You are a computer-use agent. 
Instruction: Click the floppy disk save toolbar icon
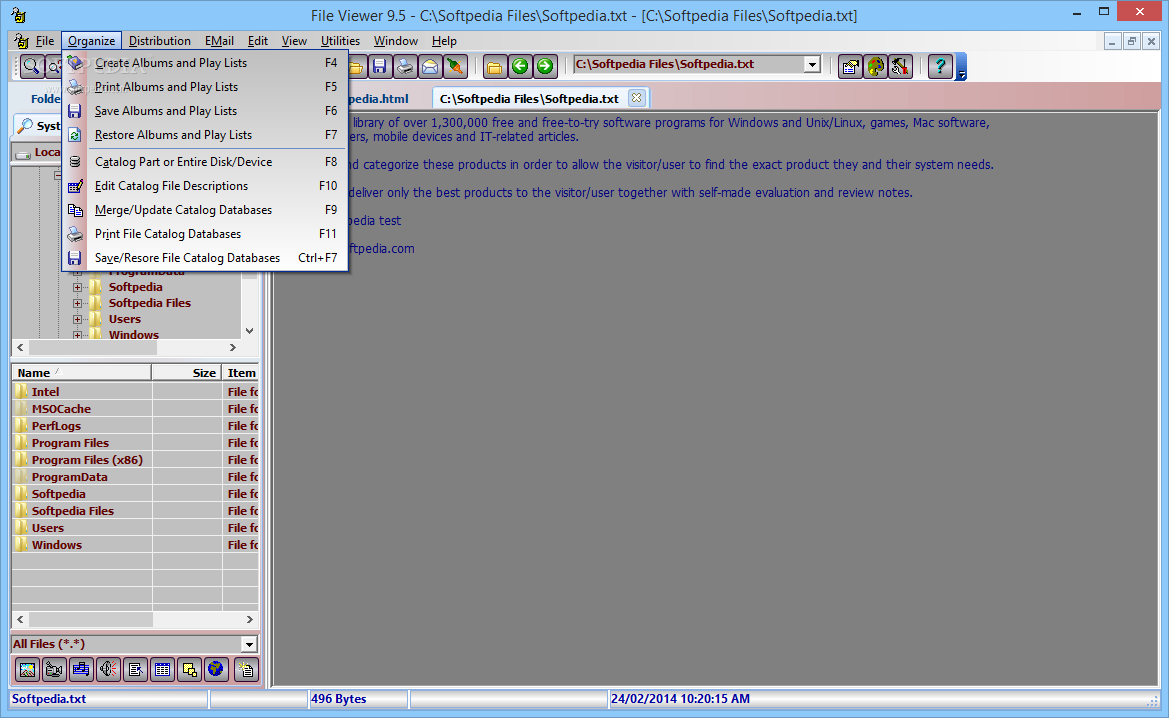pyautogui.click(x=379, y=66)
